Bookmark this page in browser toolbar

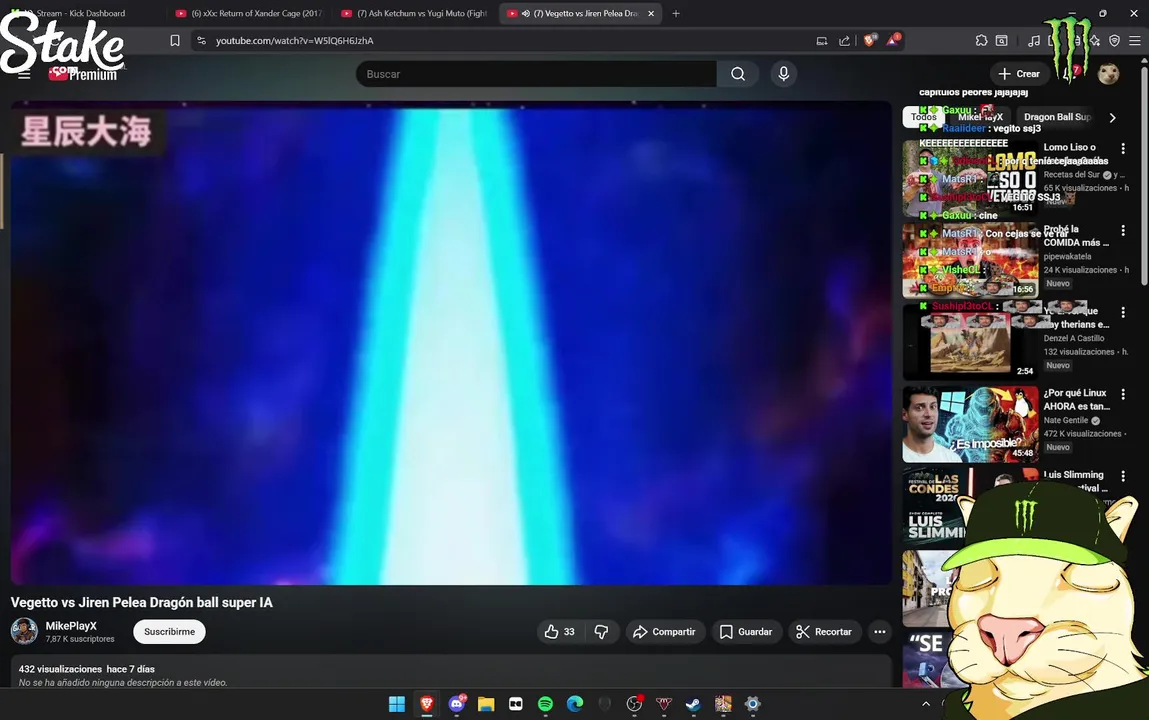tap(175, 41)
